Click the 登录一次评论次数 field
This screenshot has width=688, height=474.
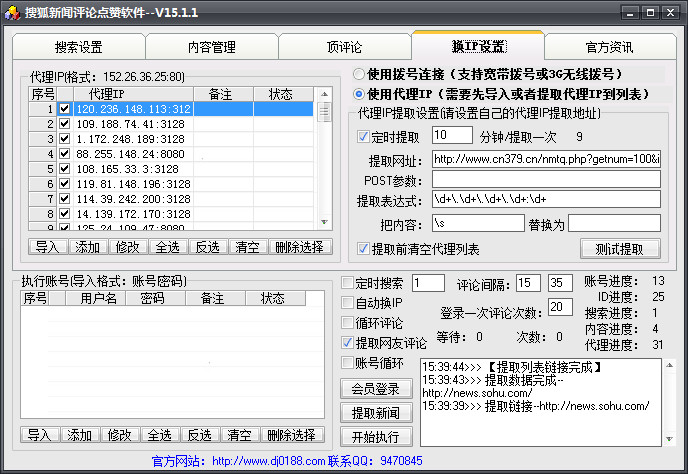[x=560, y=307]
